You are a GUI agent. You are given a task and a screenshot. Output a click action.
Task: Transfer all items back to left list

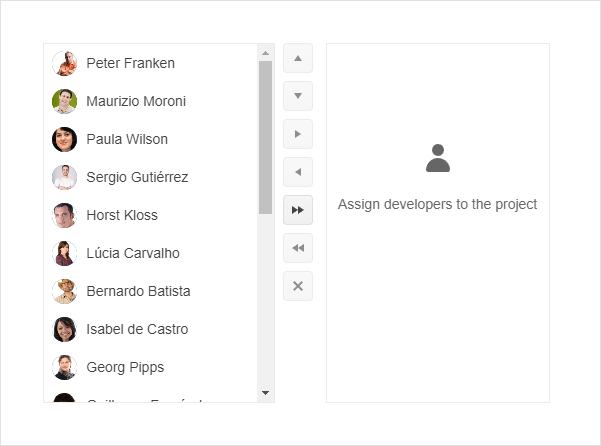click(298, 248)
